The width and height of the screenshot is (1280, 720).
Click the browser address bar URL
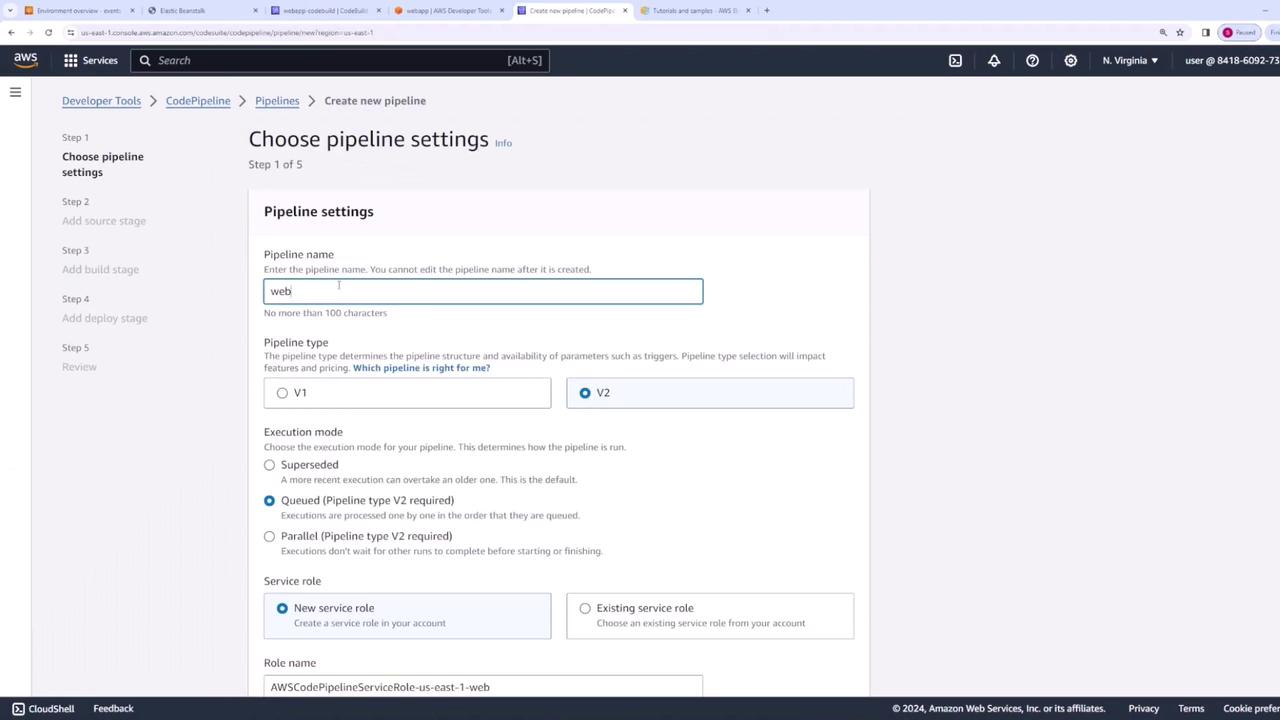[x=227, y=32]
